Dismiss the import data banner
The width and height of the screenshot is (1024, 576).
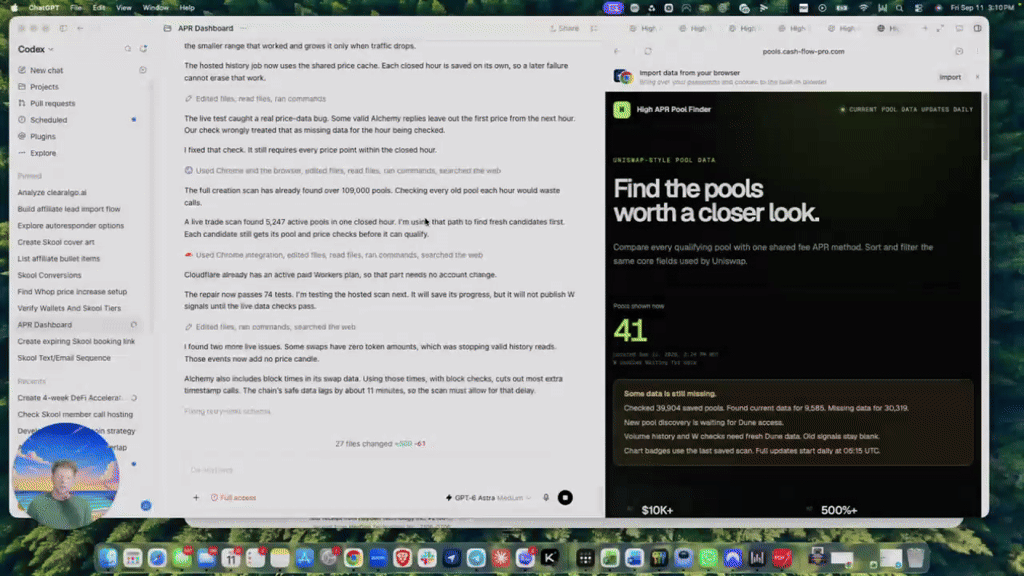(x=978, y=77)
